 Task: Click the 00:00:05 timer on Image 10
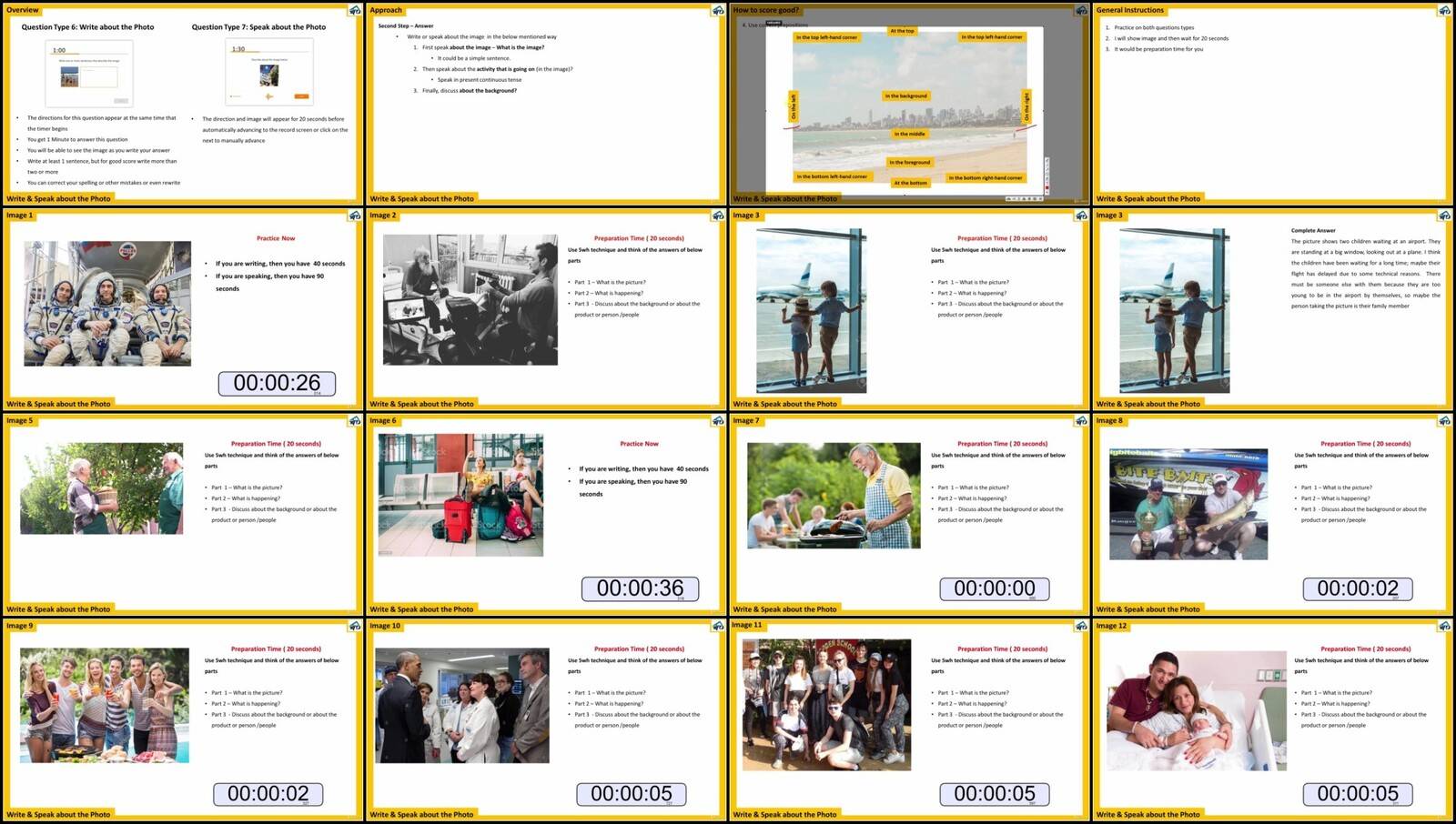tap(632, 794)
